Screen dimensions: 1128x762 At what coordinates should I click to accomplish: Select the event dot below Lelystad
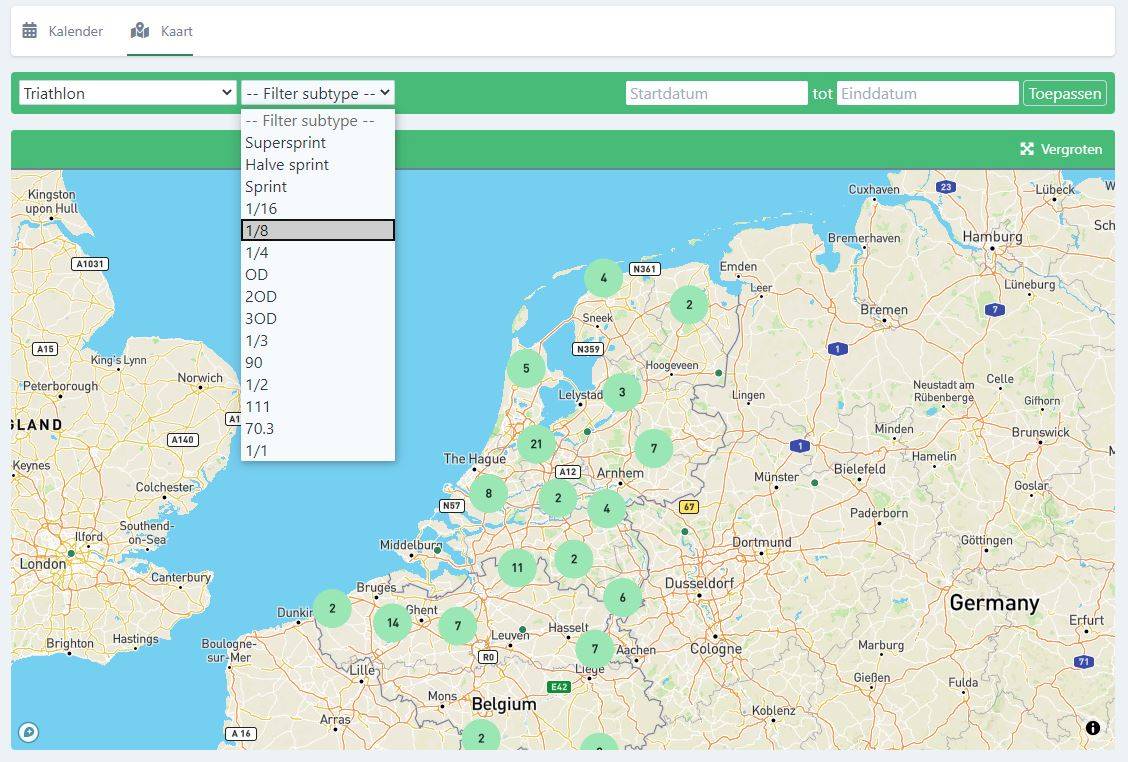click(588, 432)
